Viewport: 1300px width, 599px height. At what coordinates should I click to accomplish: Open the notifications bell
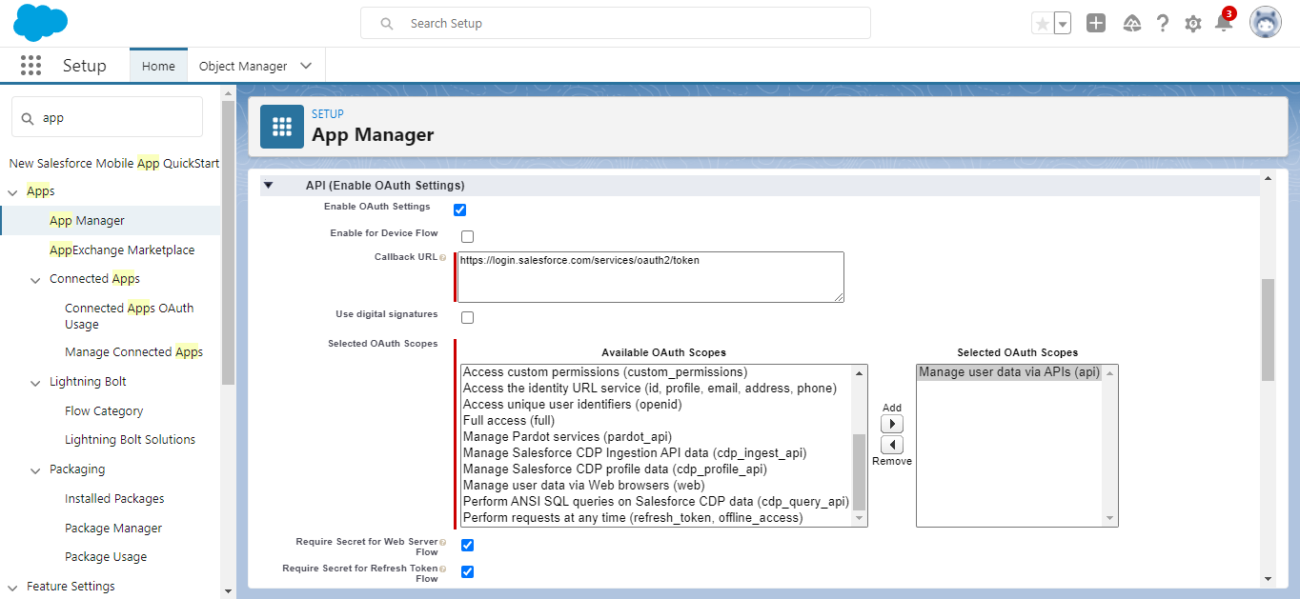tap(1223, 23)
